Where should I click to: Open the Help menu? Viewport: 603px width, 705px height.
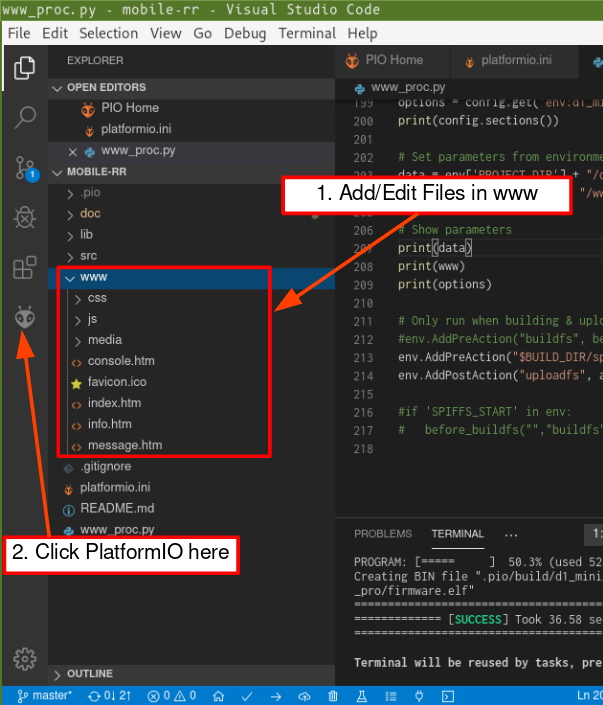pos(362,33)
